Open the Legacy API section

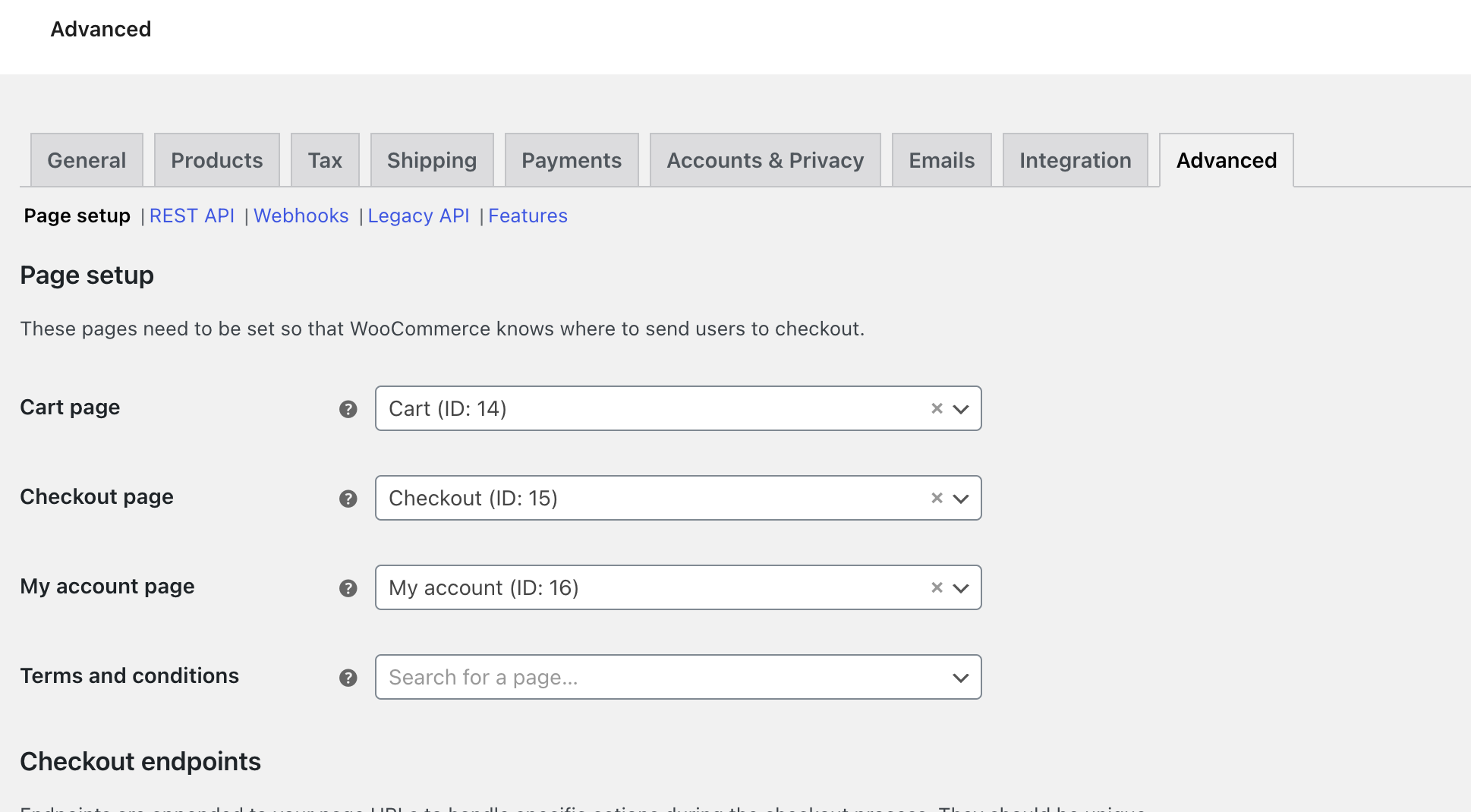[418, 216]
